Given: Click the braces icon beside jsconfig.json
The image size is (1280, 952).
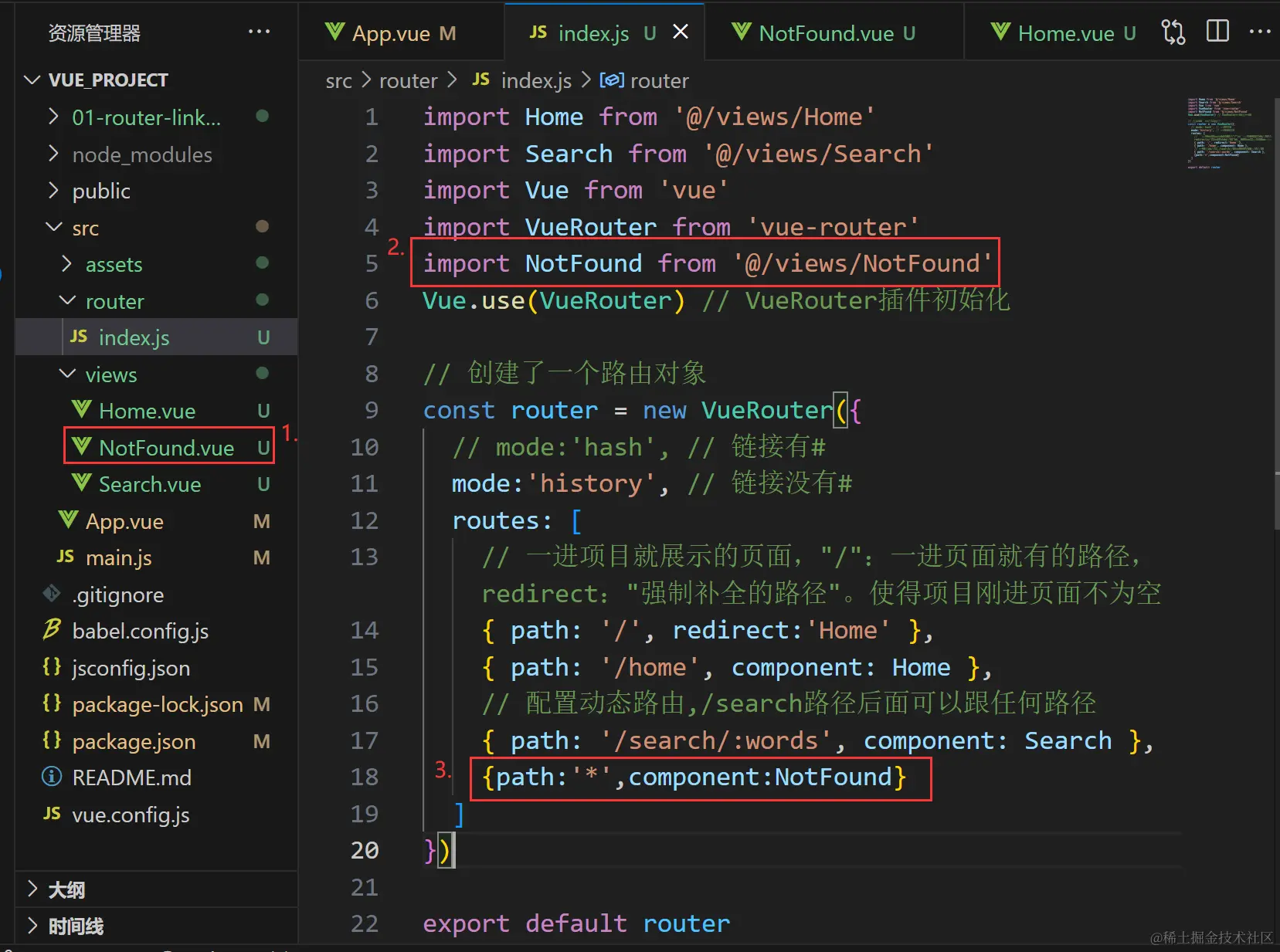Looking at the screenshot, I should tap(52, 666).
